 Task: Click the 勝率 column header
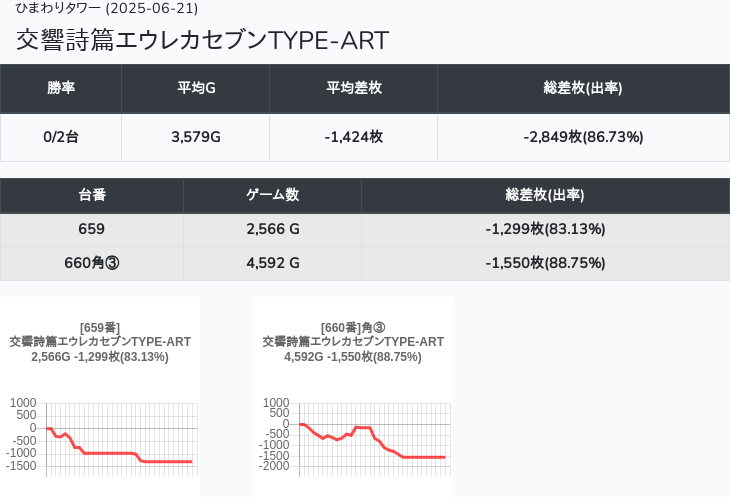(x=61, y=88)
